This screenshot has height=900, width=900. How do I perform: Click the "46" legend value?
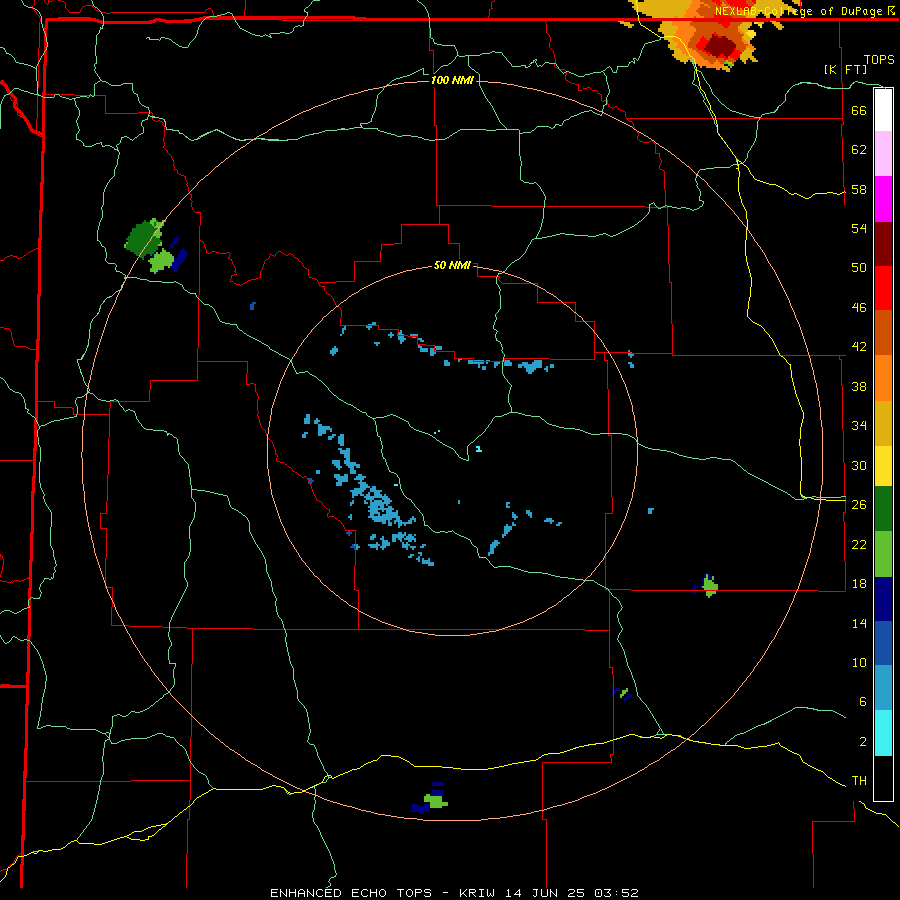(859, 308)
